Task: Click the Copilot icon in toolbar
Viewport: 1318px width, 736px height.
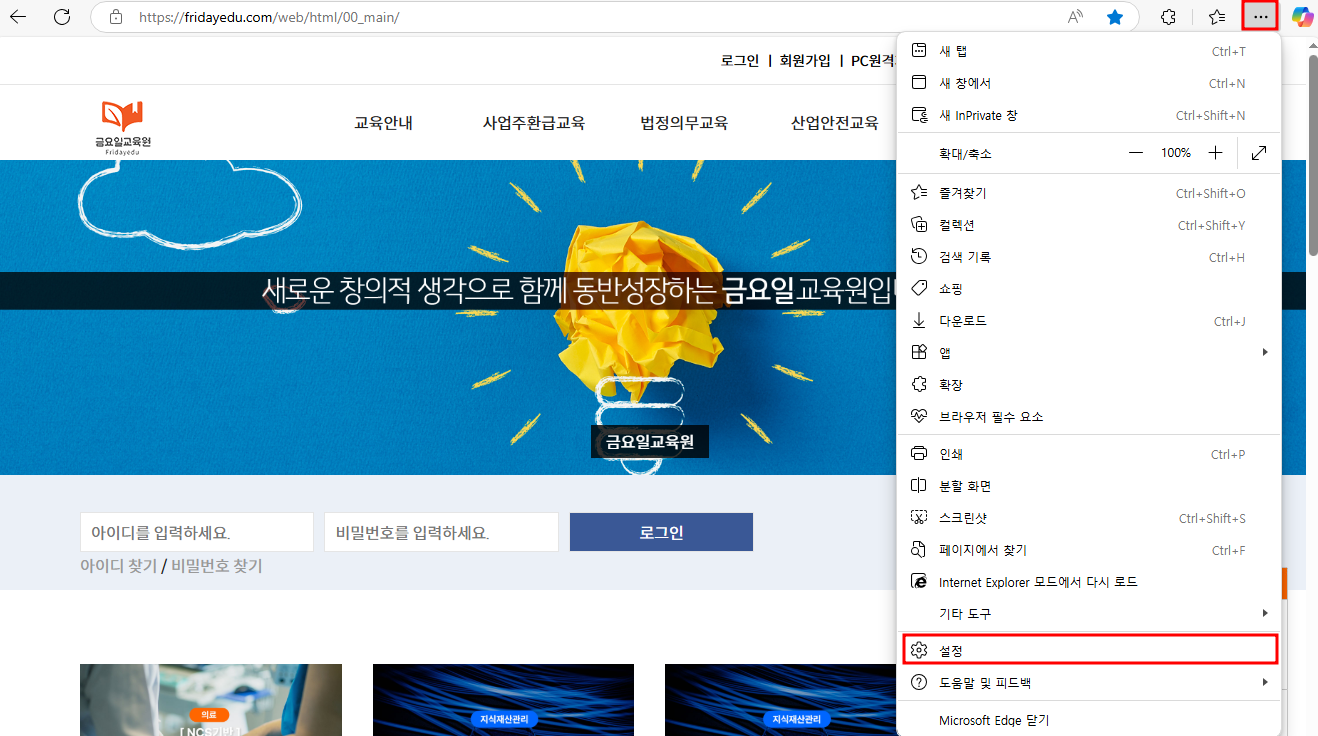Action: click(1301, 17)
